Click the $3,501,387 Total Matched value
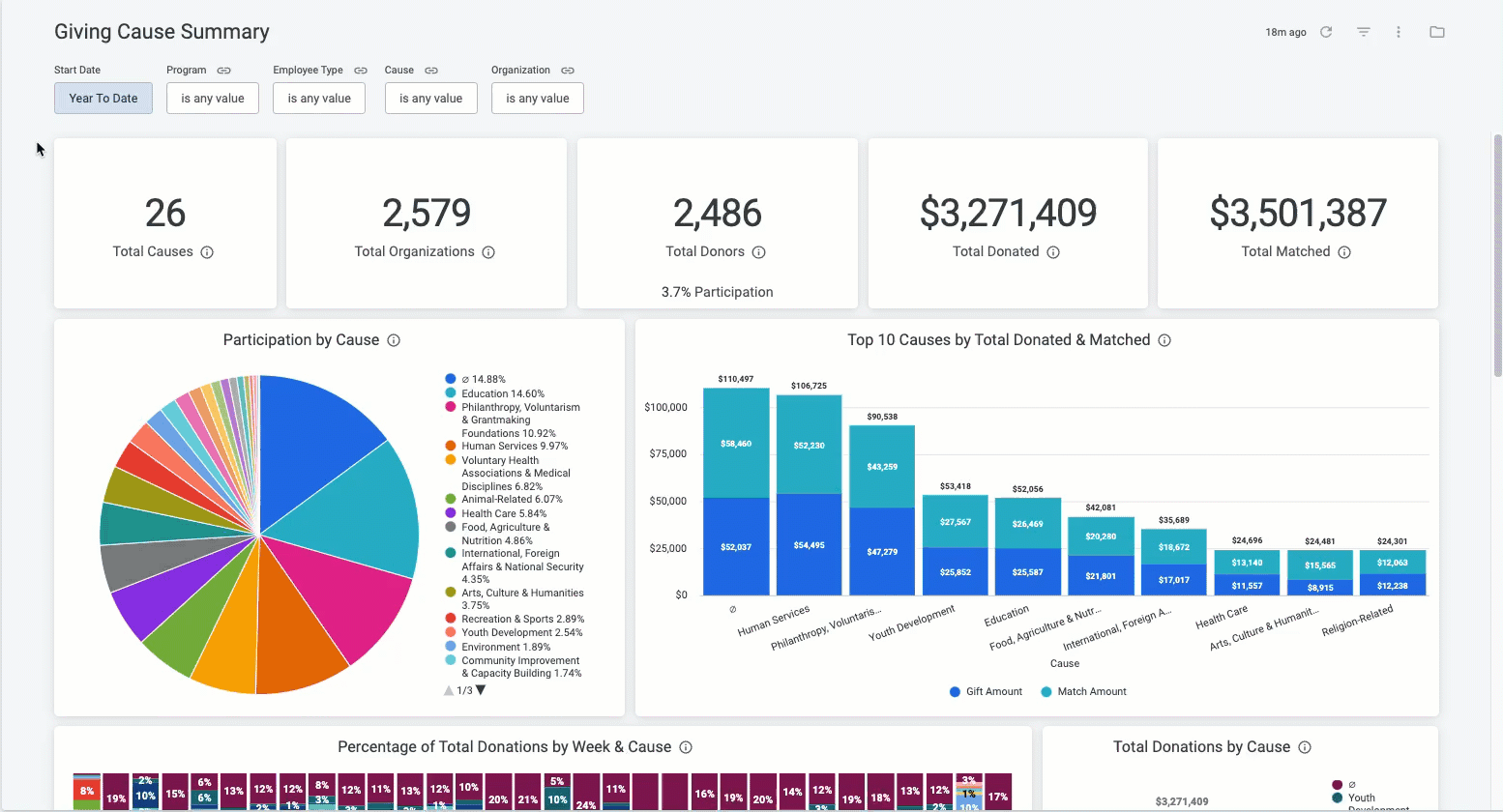 (1298, 213)
